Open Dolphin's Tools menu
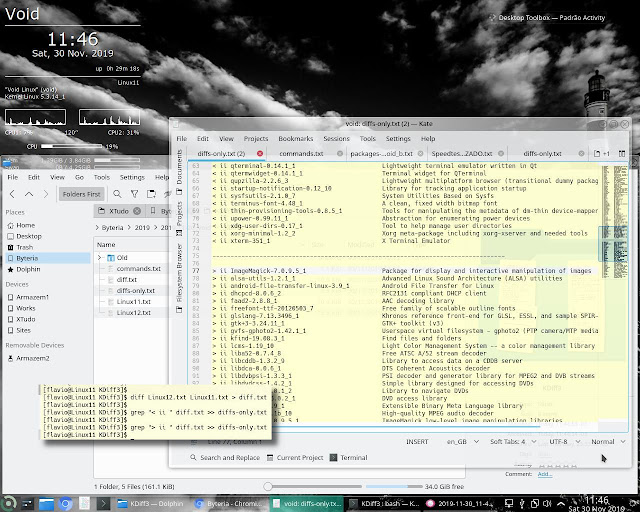 (102, 177)
